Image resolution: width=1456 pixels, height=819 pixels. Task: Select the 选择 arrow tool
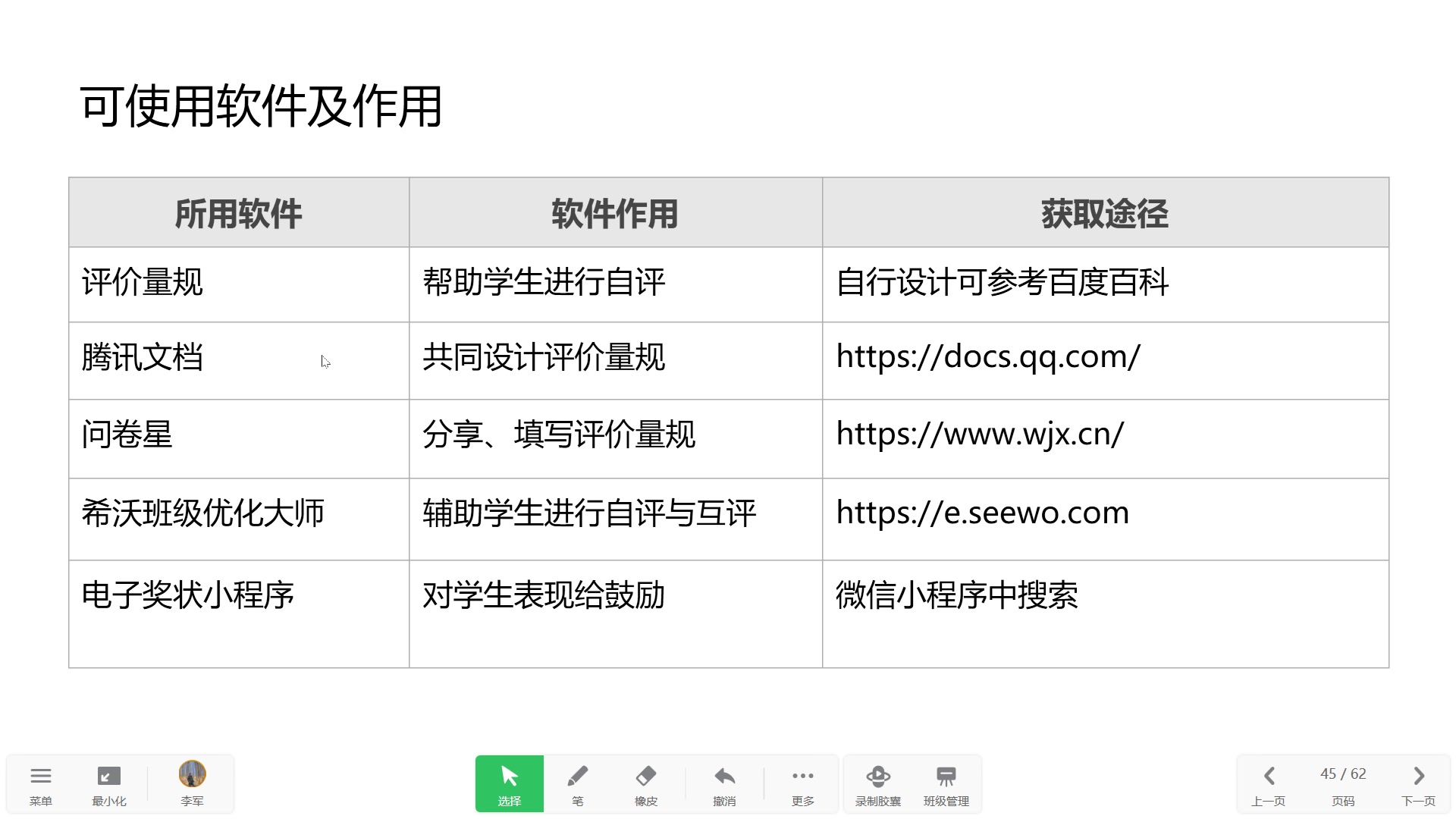(x=509, y=783)
